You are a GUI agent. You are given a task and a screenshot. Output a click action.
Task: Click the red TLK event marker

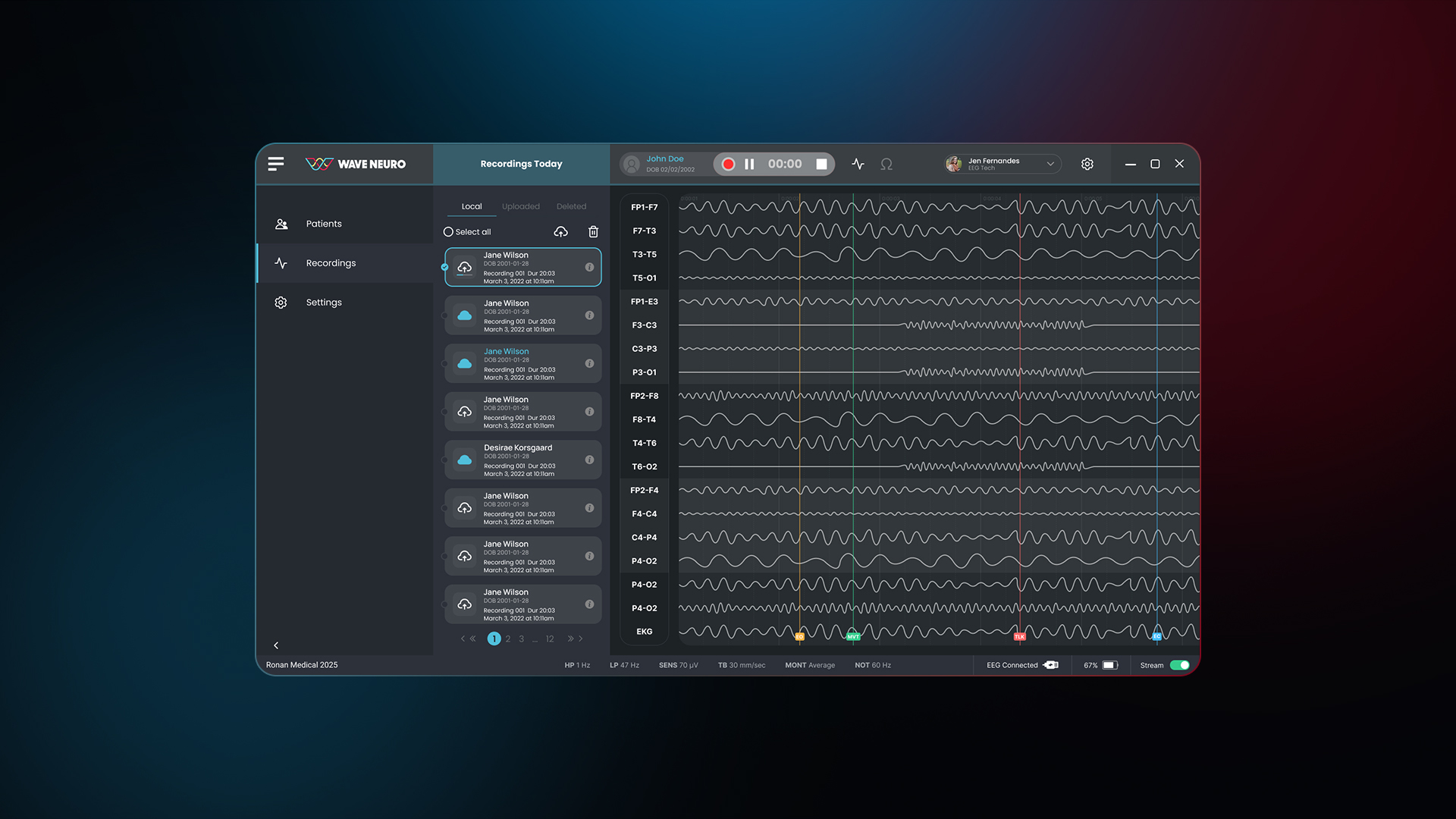pos(1020,636)
